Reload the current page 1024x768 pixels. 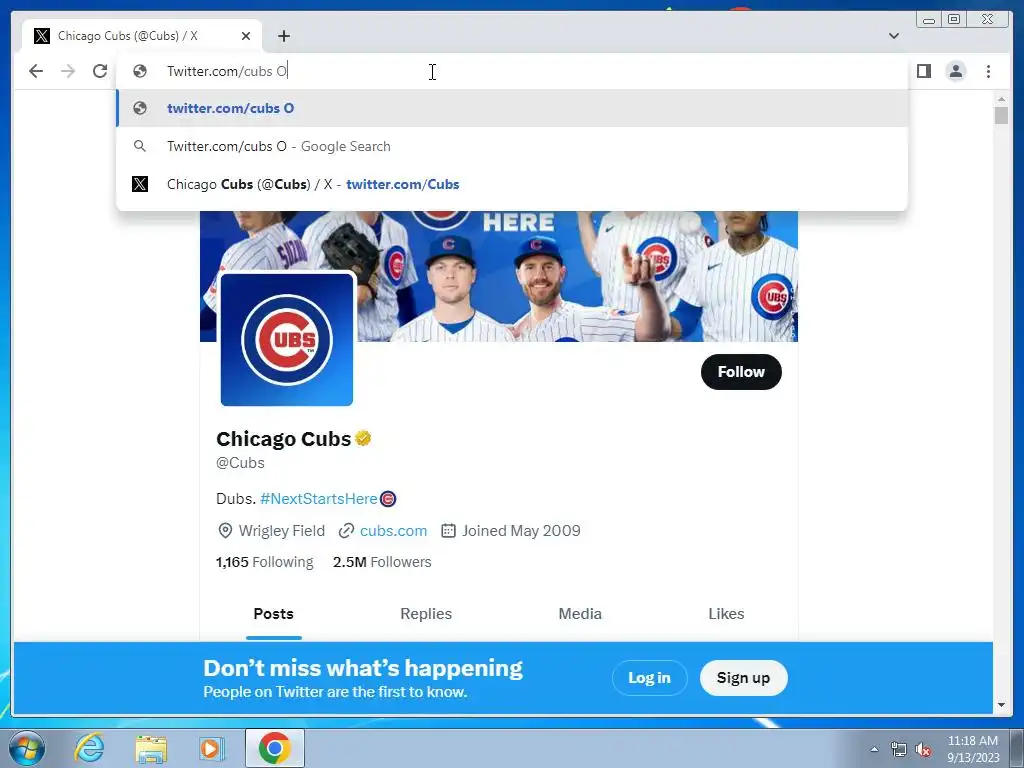100,71
